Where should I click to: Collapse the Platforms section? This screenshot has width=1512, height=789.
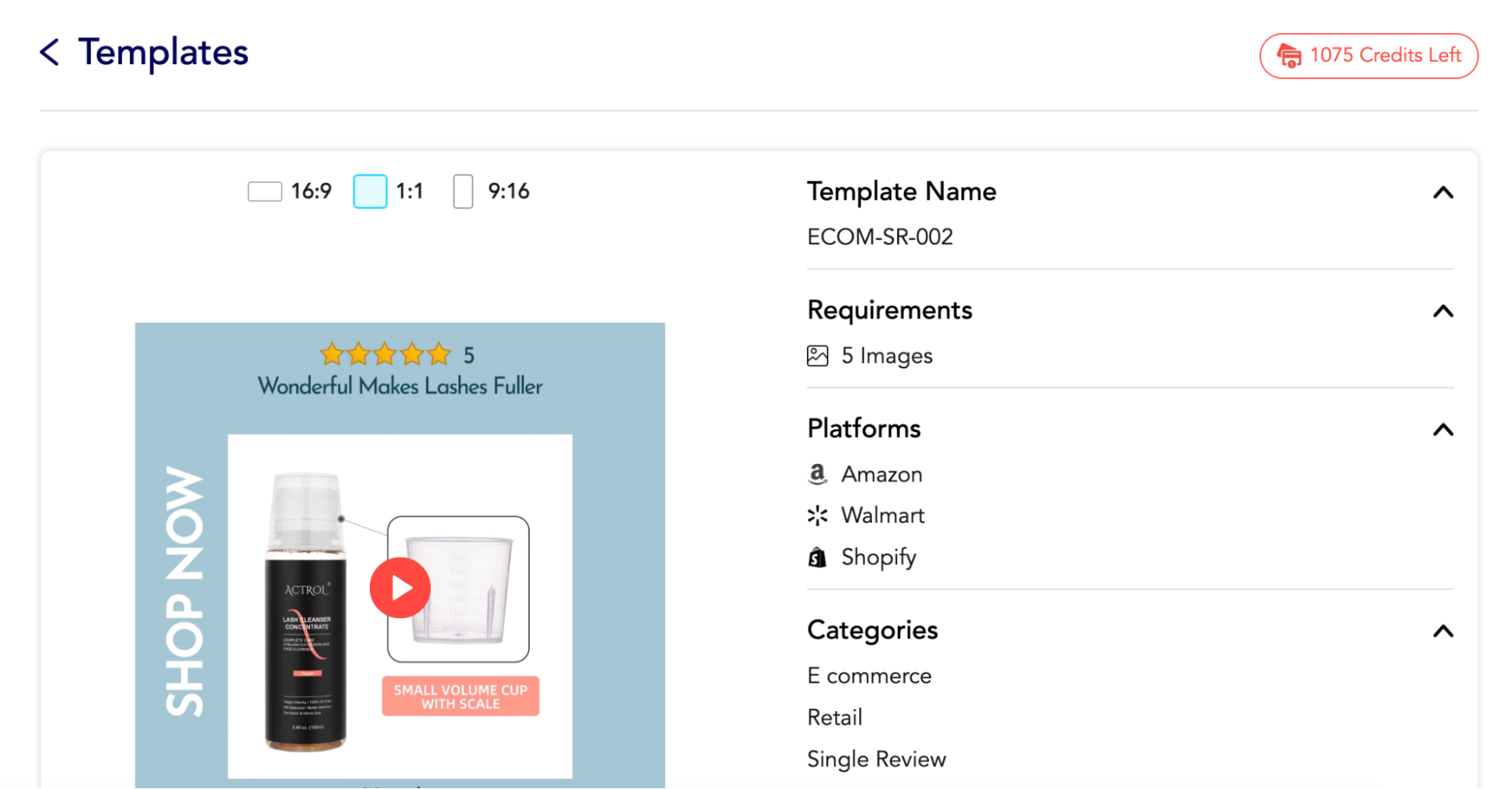pos(1442,430)
